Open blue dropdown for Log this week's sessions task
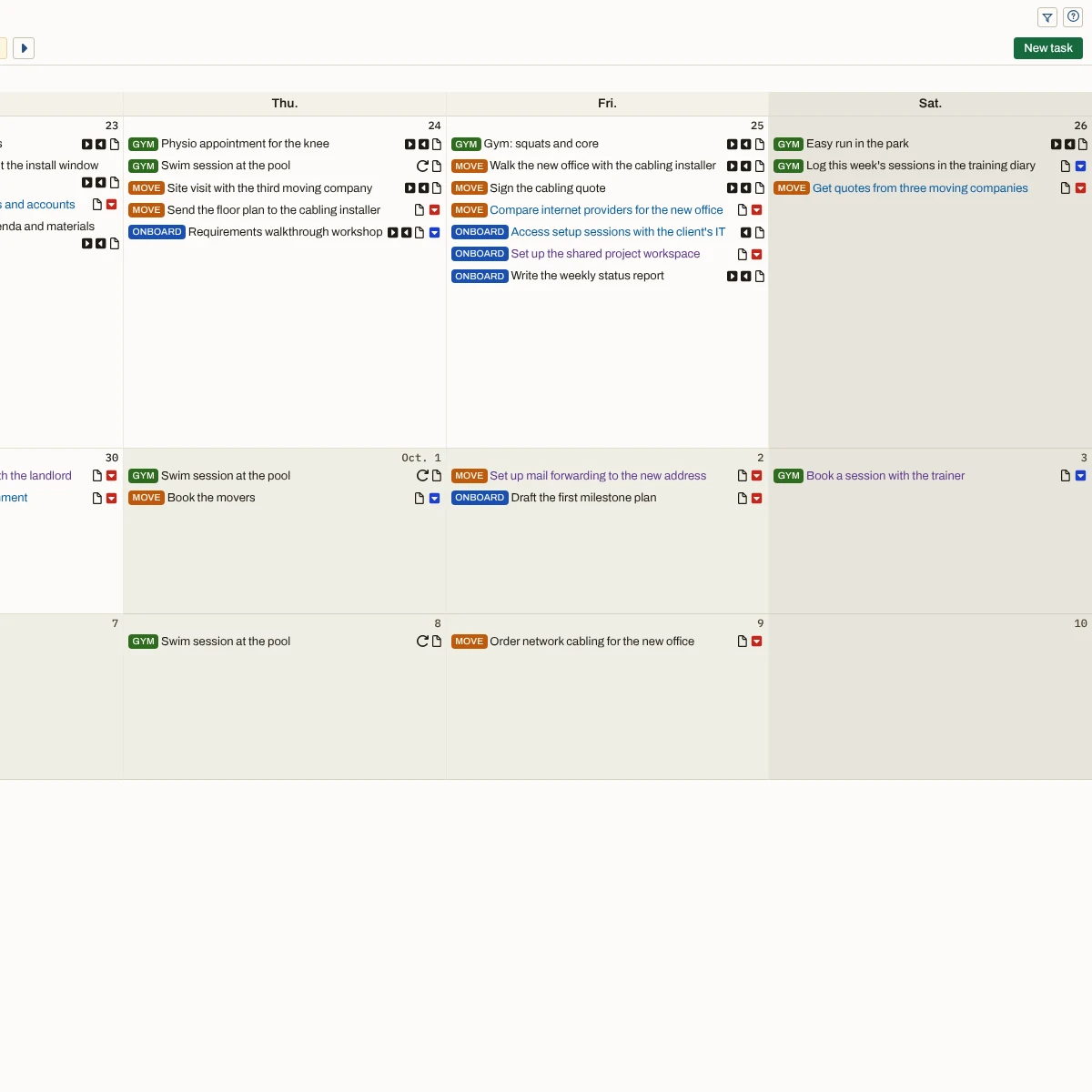 coord(1080,167)
